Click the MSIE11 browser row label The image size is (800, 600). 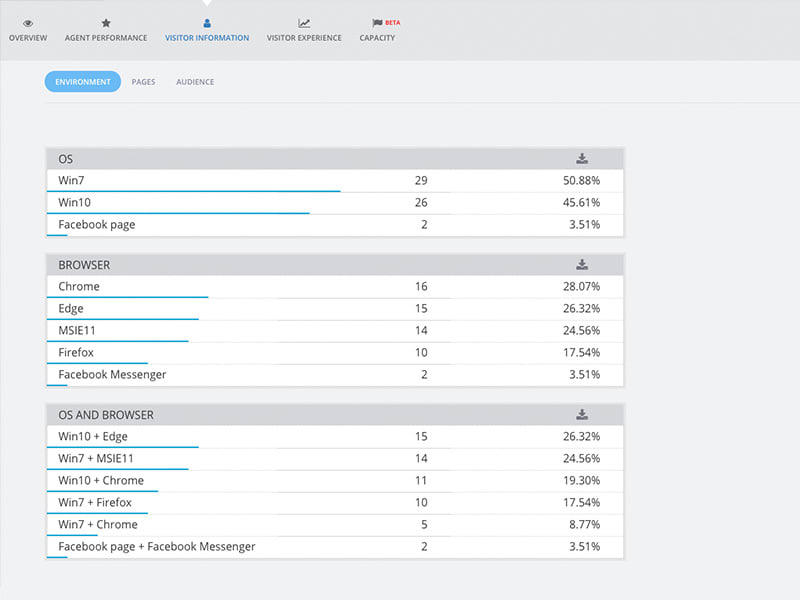click(x=77, y=330)
